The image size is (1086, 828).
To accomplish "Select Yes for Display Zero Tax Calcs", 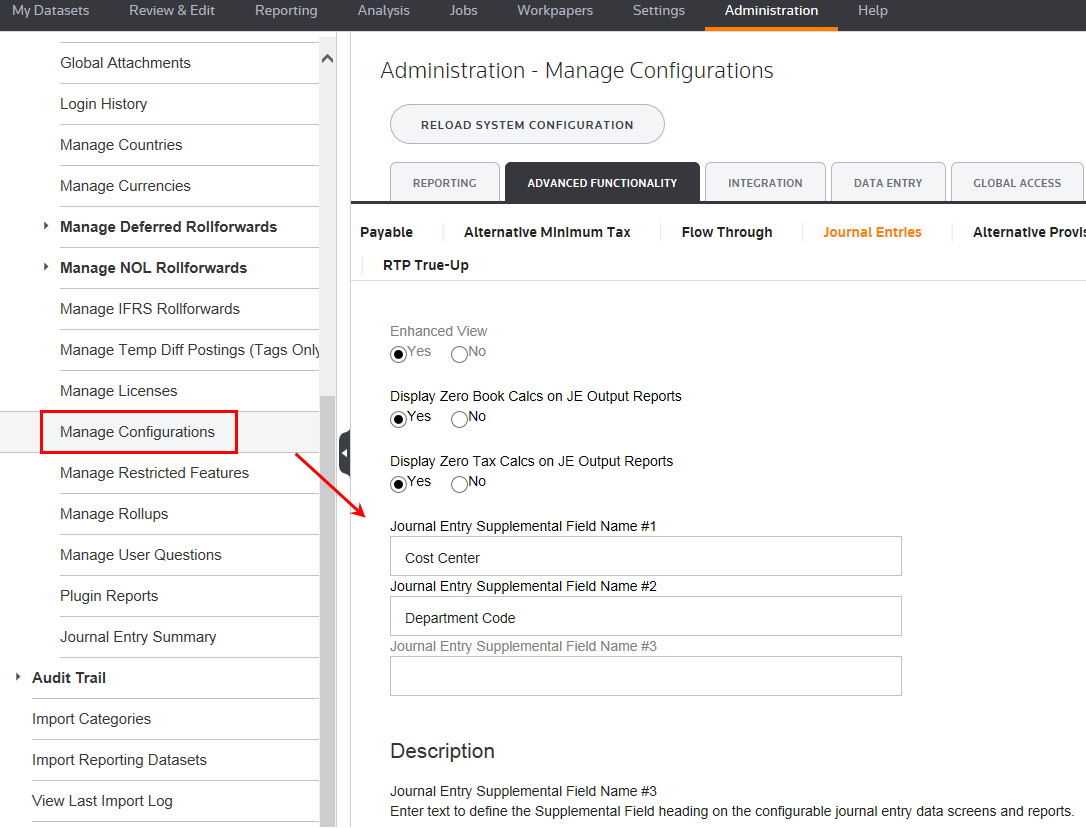I will coord(399,484).
